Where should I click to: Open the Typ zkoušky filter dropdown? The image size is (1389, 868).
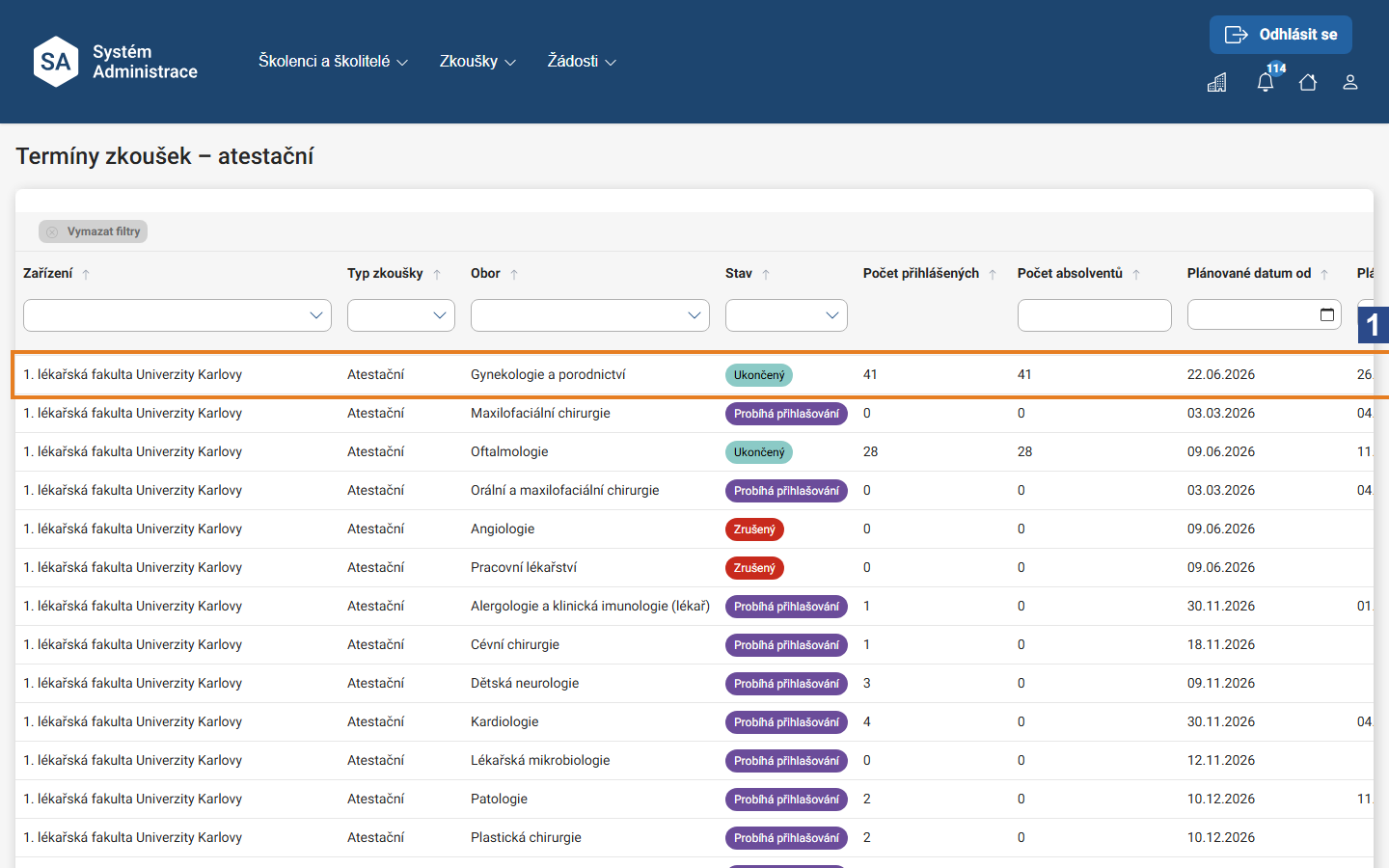pos(401,315)
